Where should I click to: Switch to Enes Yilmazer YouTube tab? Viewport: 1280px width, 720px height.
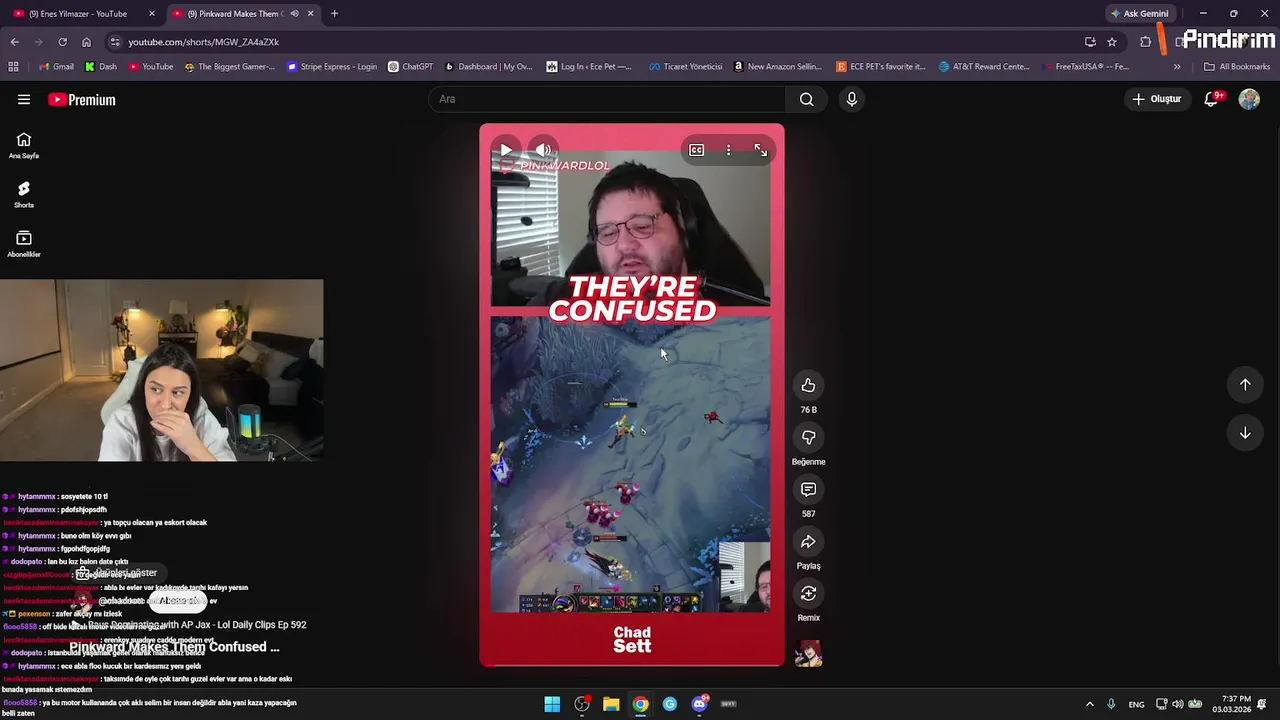point(76,14)
